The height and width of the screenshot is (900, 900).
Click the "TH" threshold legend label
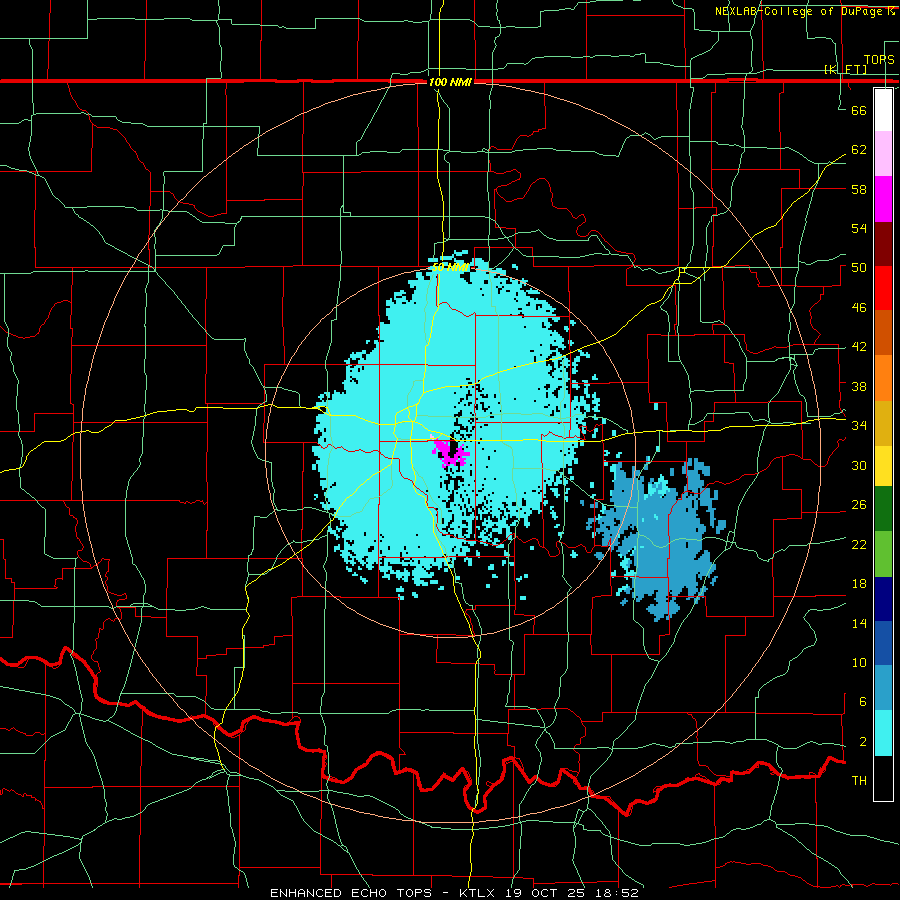click(x=859, y=781)
